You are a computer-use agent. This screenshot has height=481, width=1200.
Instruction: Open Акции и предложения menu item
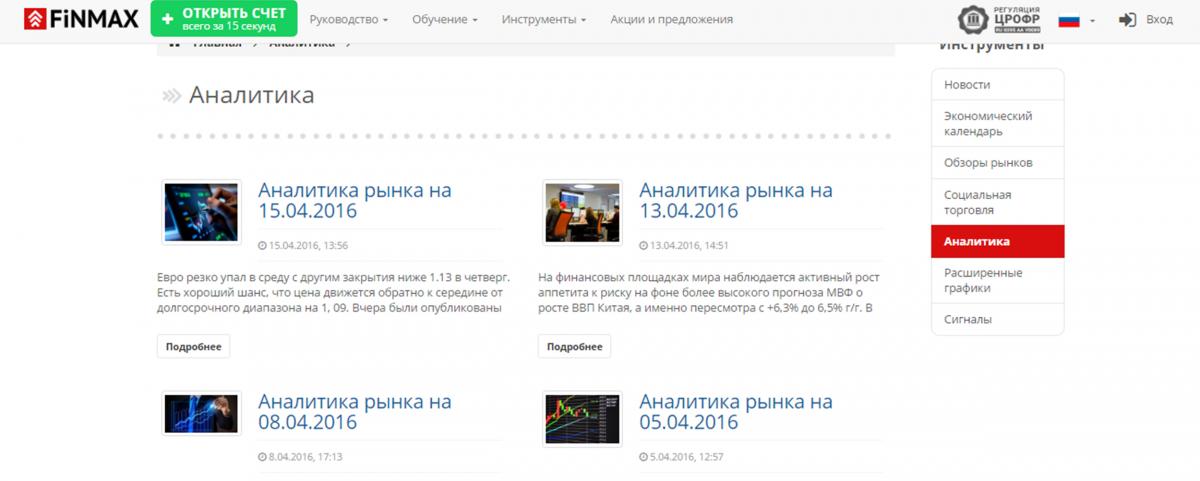pyautogui.click(x=671, y=20)
